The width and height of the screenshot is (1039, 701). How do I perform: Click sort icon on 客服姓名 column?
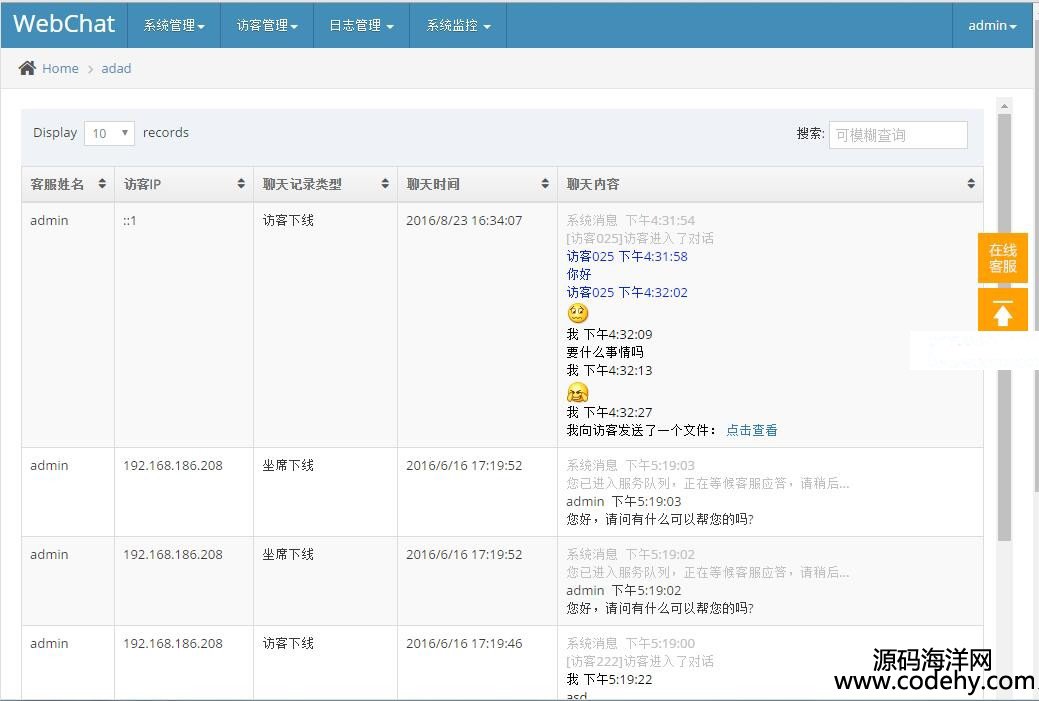pyautogui.click(x=101, y=184)
